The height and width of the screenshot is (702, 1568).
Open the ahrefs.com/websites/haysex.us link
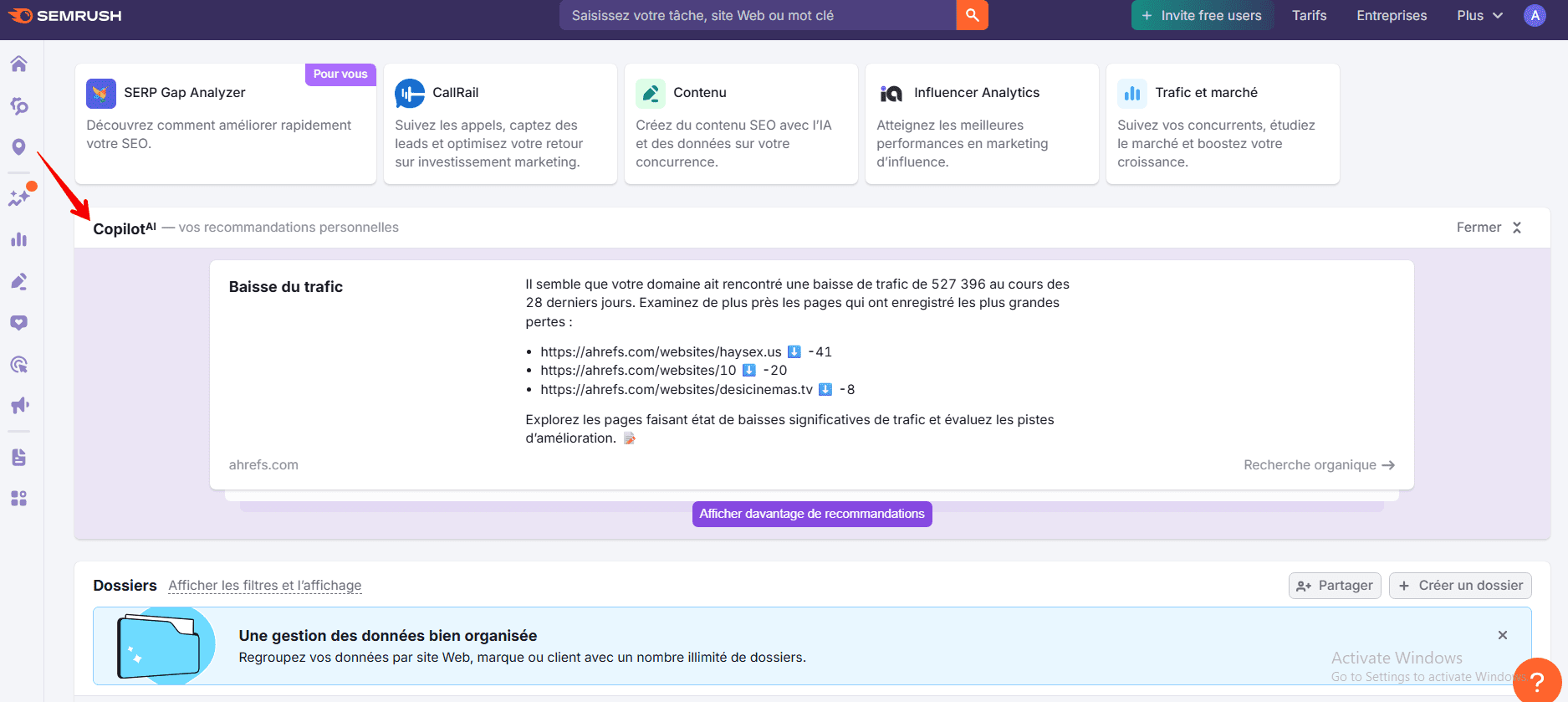point(661,352)
